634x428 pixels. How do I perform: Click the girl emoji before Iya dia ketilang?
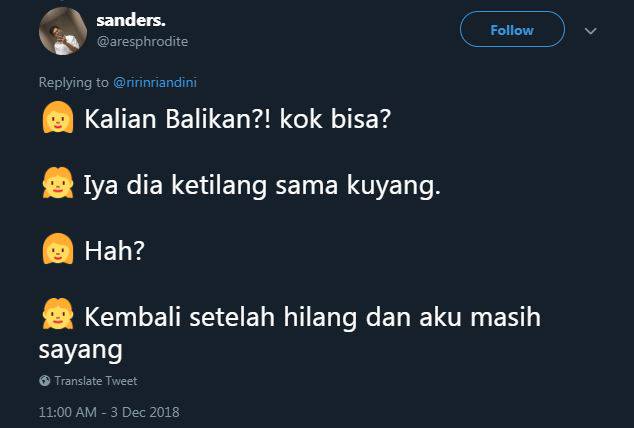click(x=58, y=183)
